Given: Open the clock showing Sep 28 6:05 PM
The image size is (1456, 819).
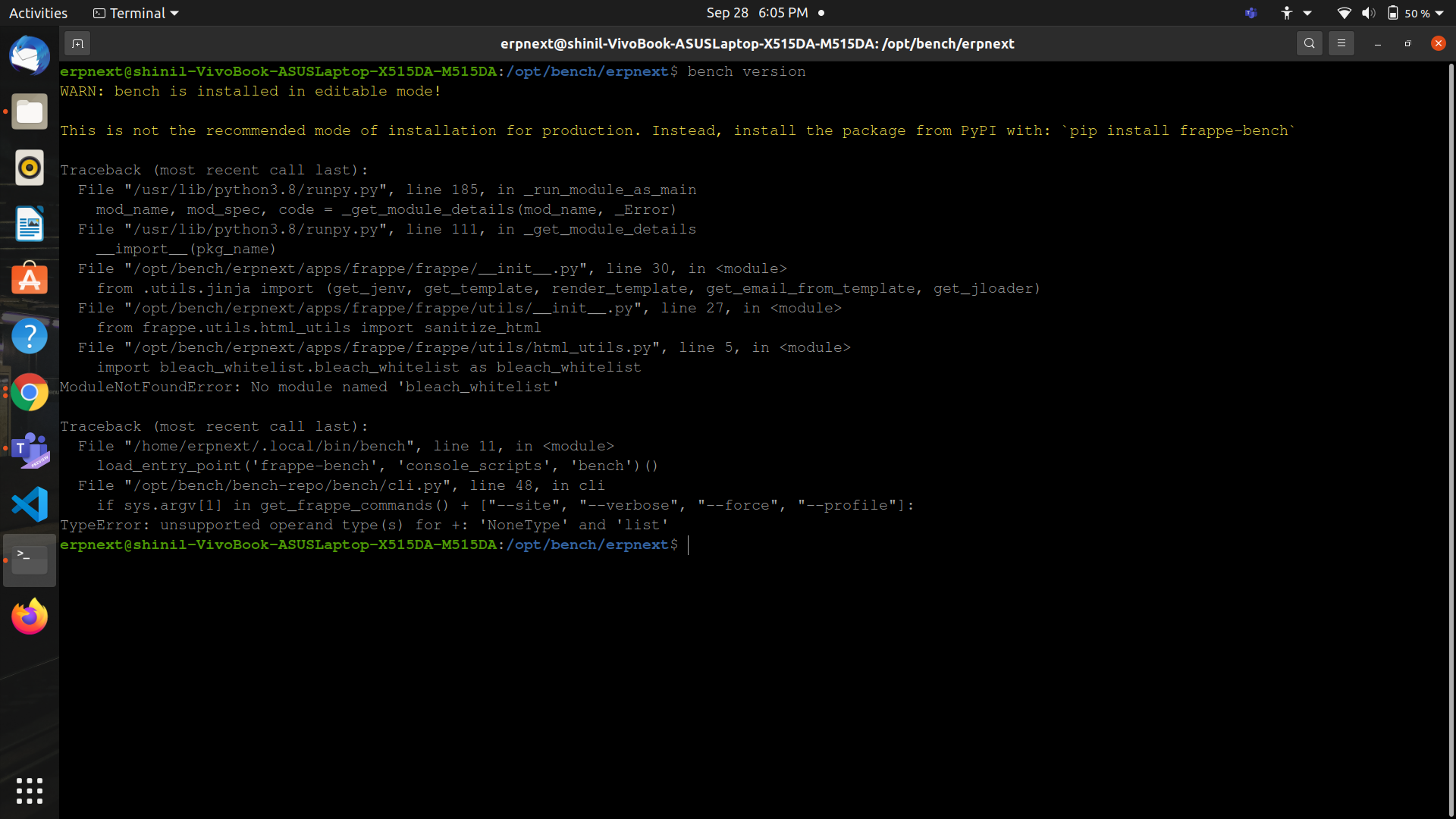Looking at the screenshot, I should [x=757, y=13].
